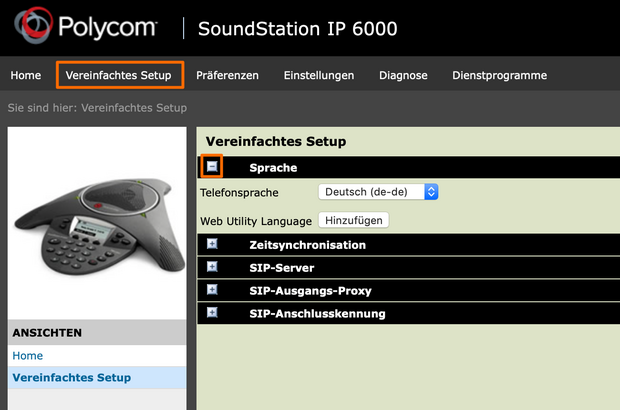This screenshot has width=620, height=410.
Task: Select Vereinfachtes Setup in Ansichten sidebar
Action: tap(71, 377)
